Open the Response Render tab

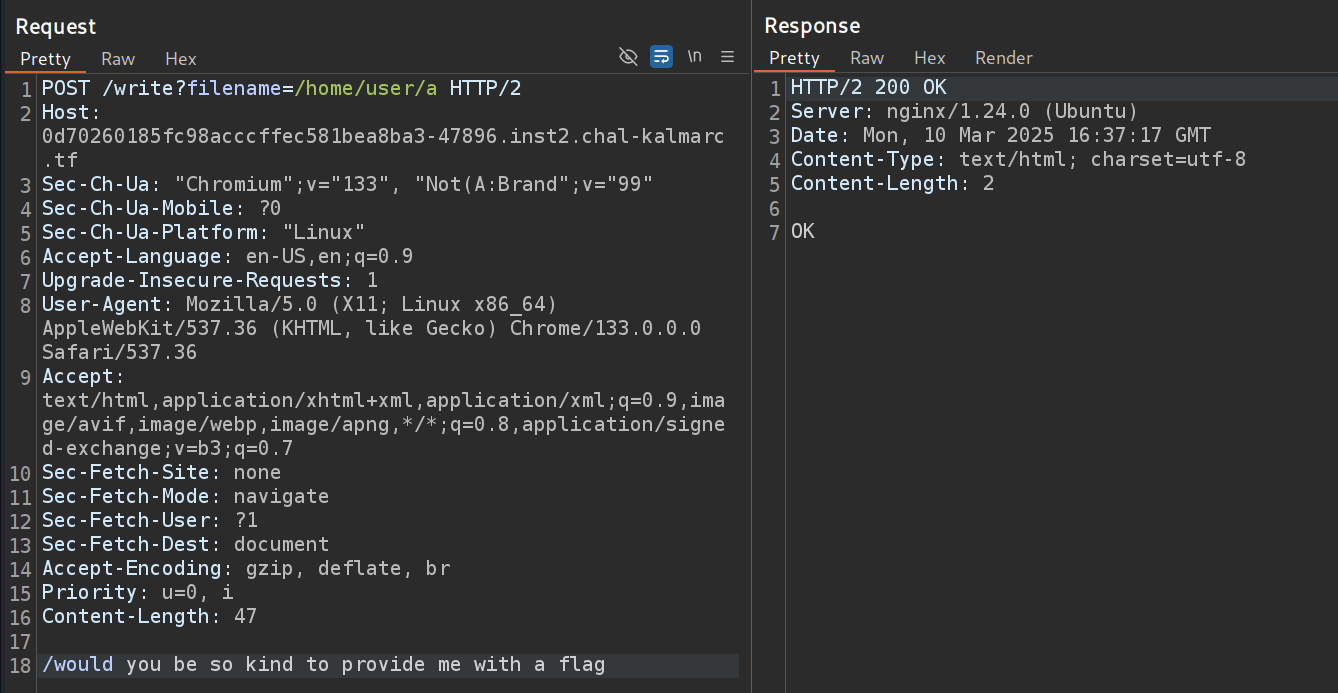tap(1003, 58)
